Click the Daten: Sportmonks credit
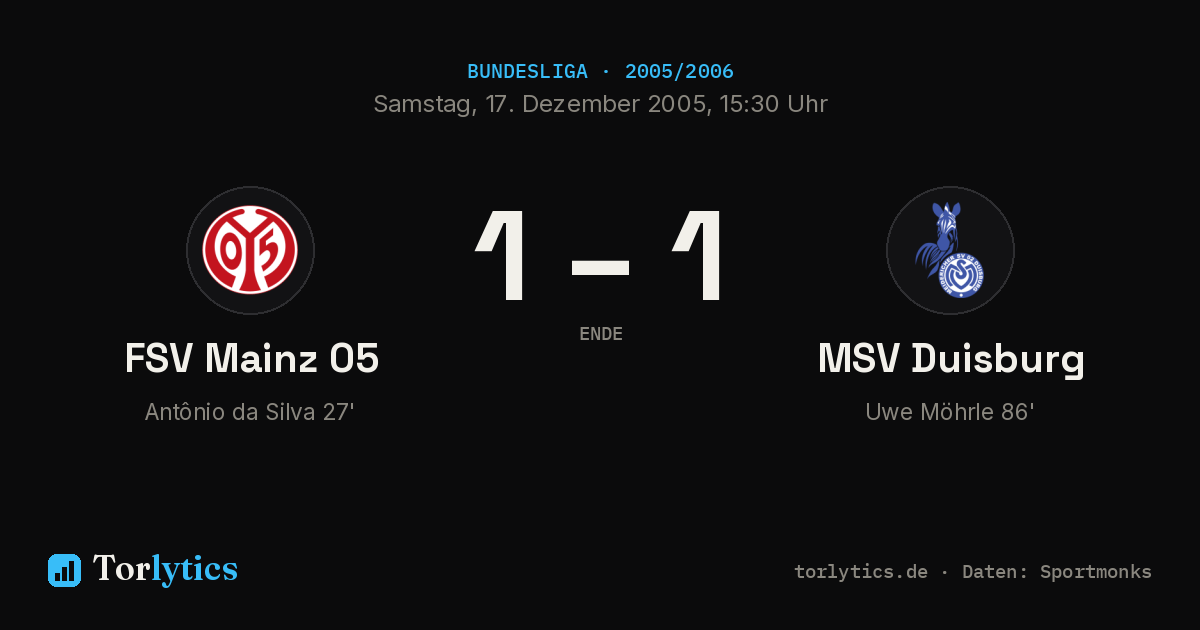The image size is (1200, 630). pyautogui.click(x=1057, y=572)
